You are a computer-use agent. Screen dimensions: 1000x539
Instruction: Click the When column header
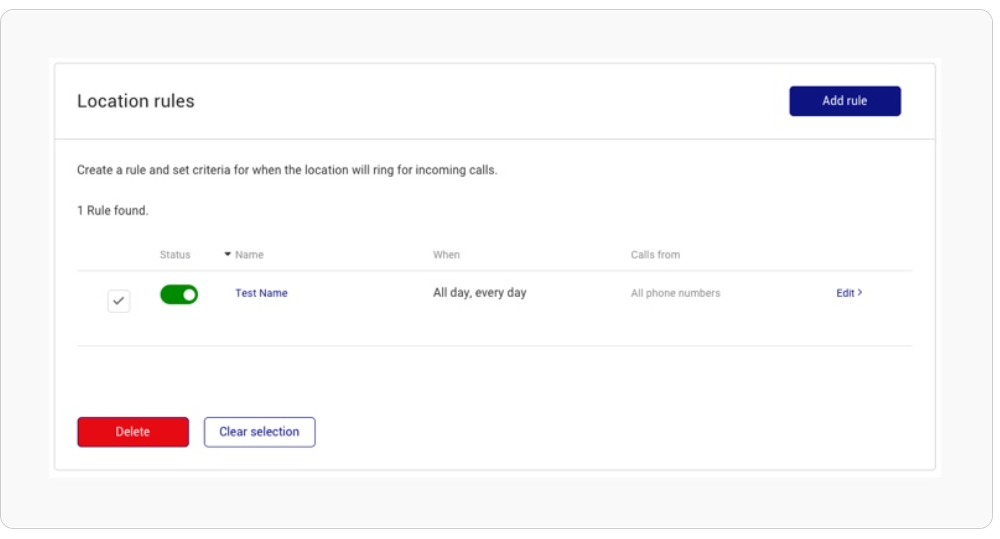pyautogui.click(x=446, y=255)
